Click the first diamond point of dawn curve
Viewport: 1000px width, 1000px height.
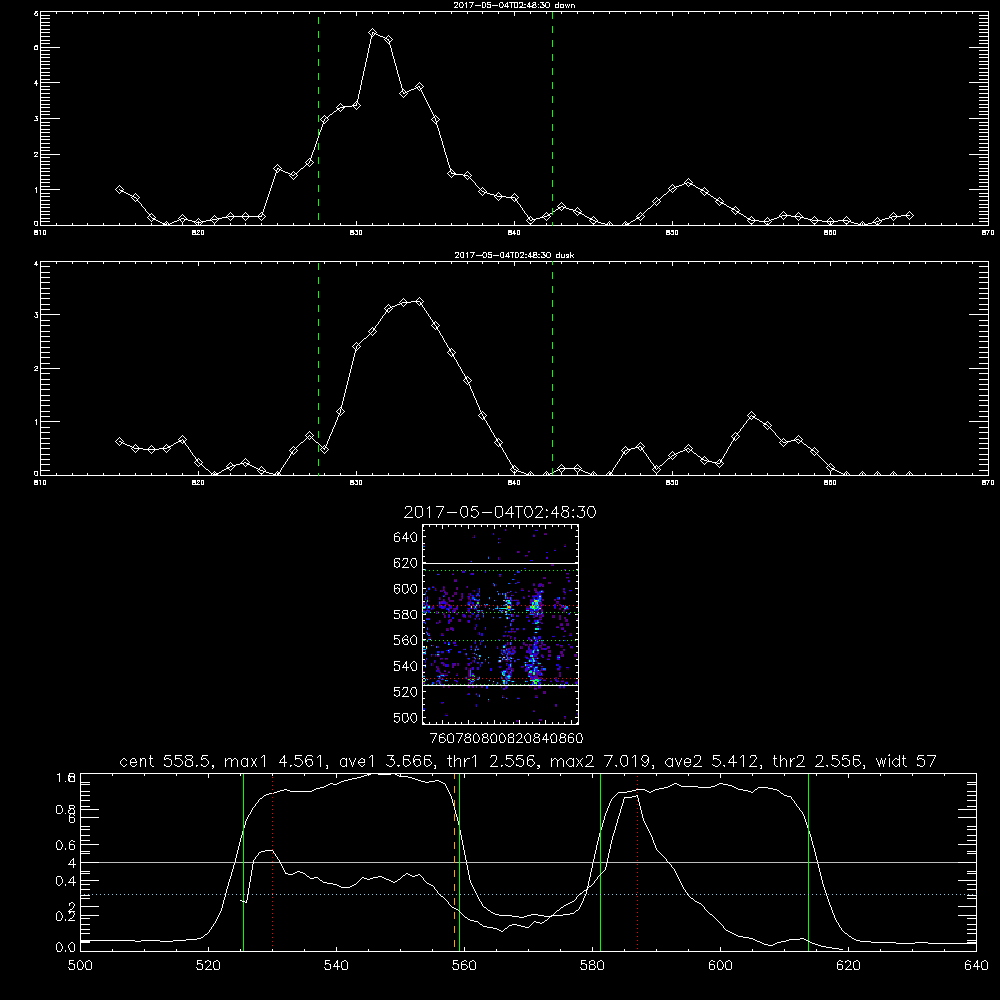click(119, 189)
